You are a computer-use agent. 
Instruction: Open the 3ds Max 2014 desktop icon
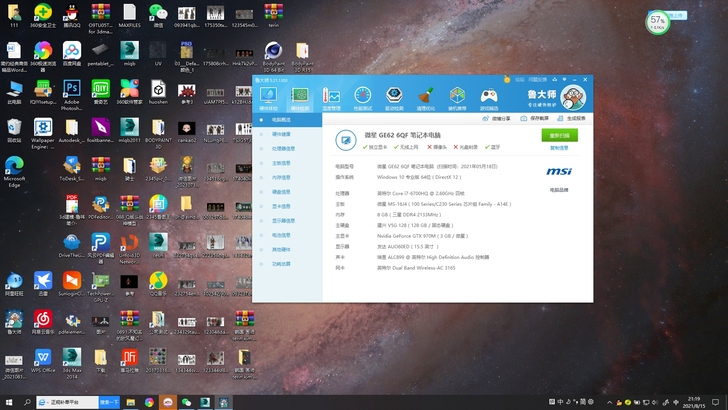(72, 363)
